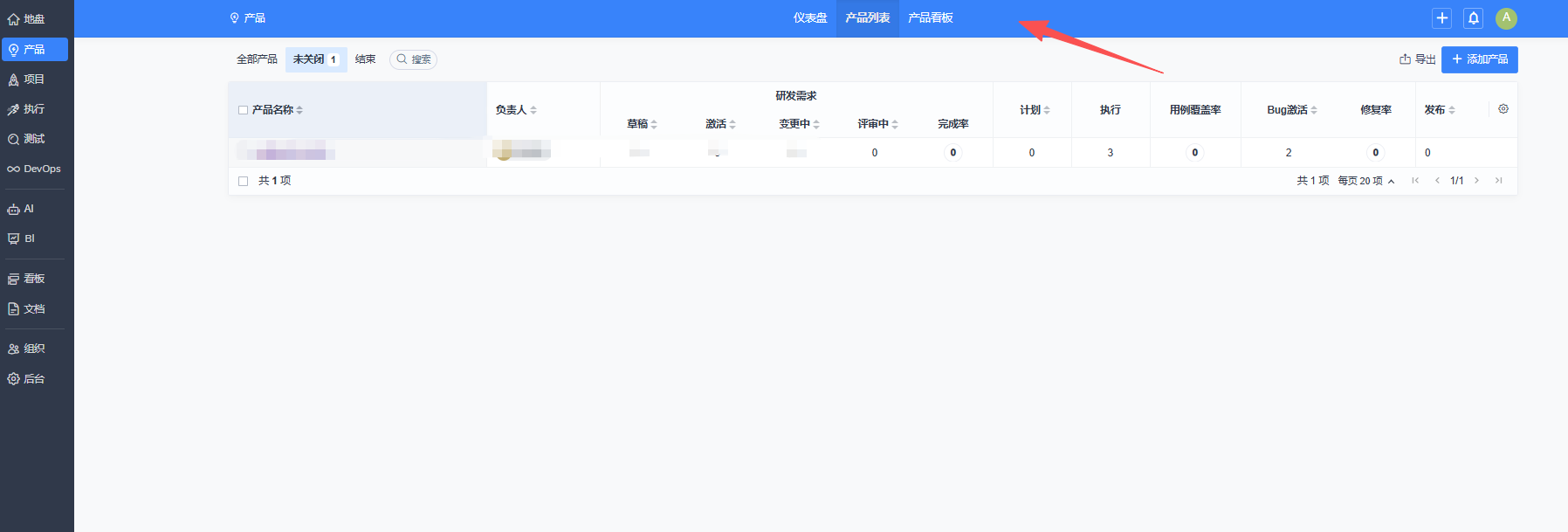The height and width of the screenshot is (532, 1568).
Task: Tick the footer checkbox beside 共1项
Action: [x=243, y=181]
